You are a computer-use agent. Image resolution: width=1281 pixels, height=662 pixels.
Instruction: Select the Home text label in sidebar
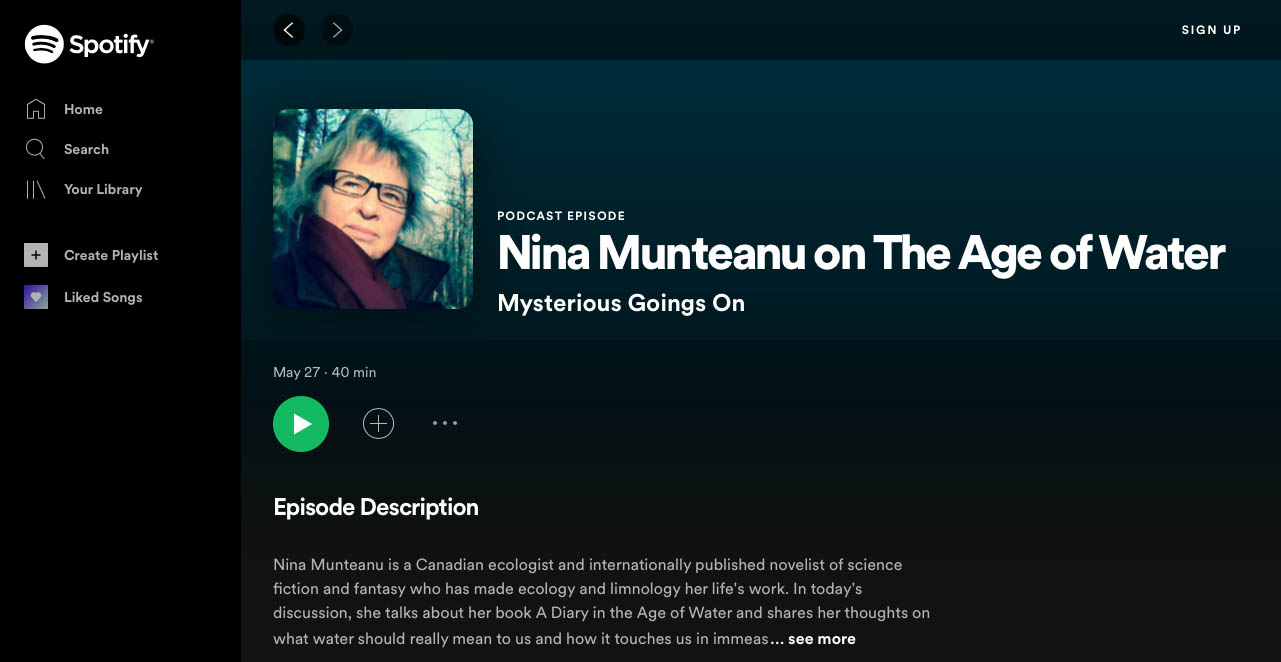(83, 109)
